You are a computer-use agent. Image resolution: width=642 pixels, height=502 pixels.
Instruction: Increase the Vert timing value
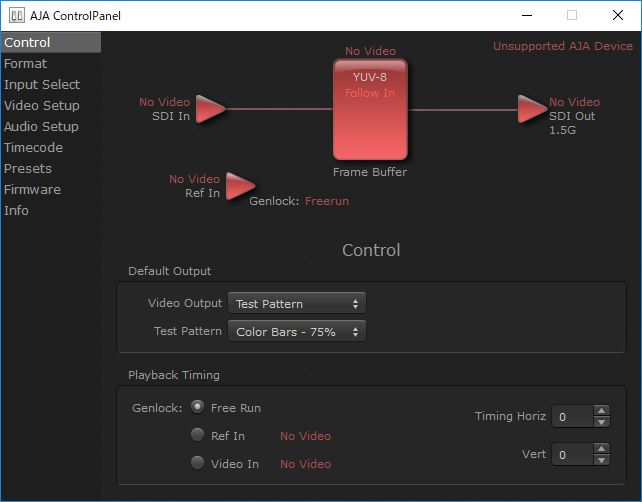coord(601,449)
